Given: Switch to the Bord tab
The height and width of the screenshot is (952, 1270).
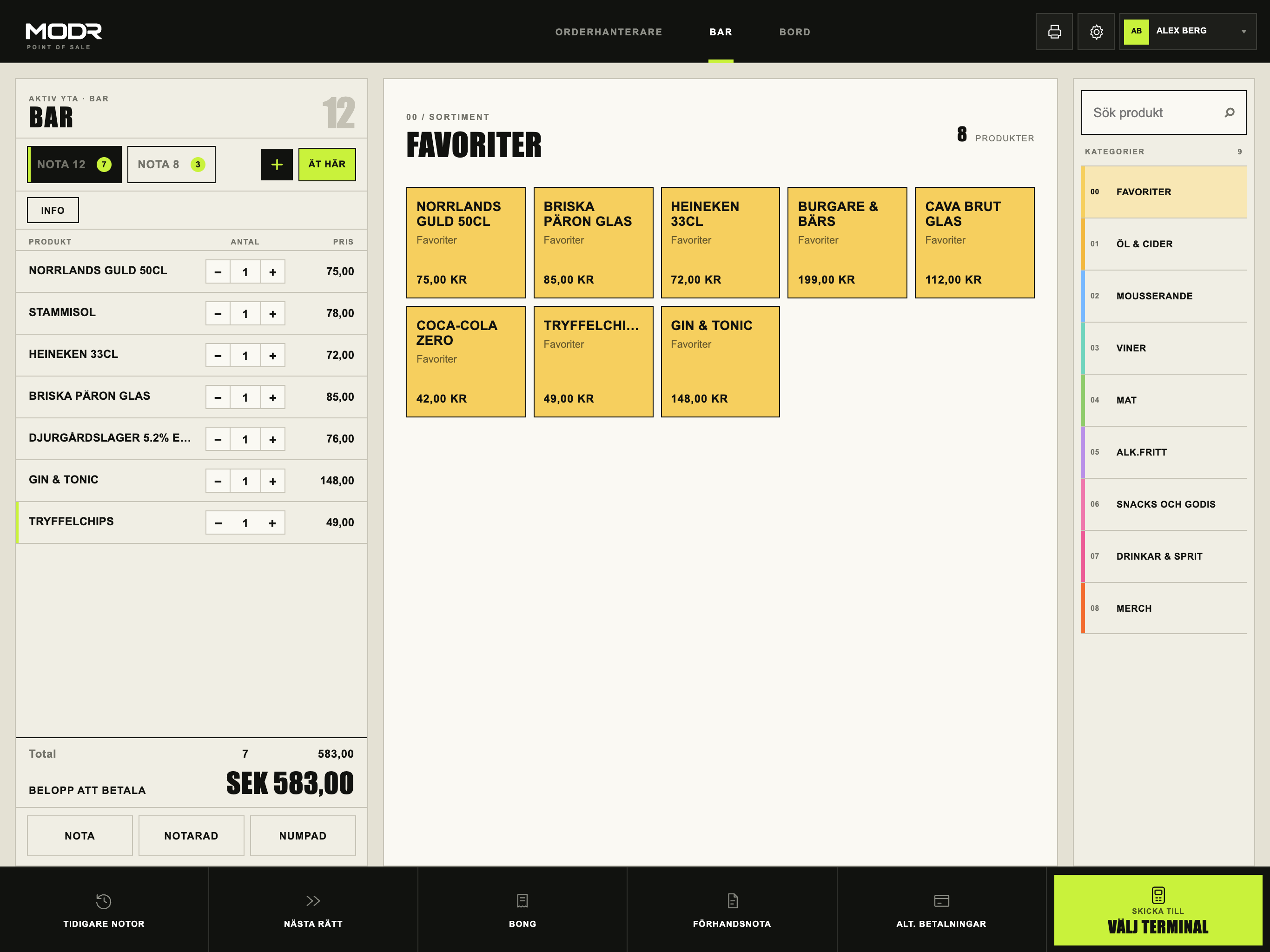Looking at the screenshot, I should [794, 32].
